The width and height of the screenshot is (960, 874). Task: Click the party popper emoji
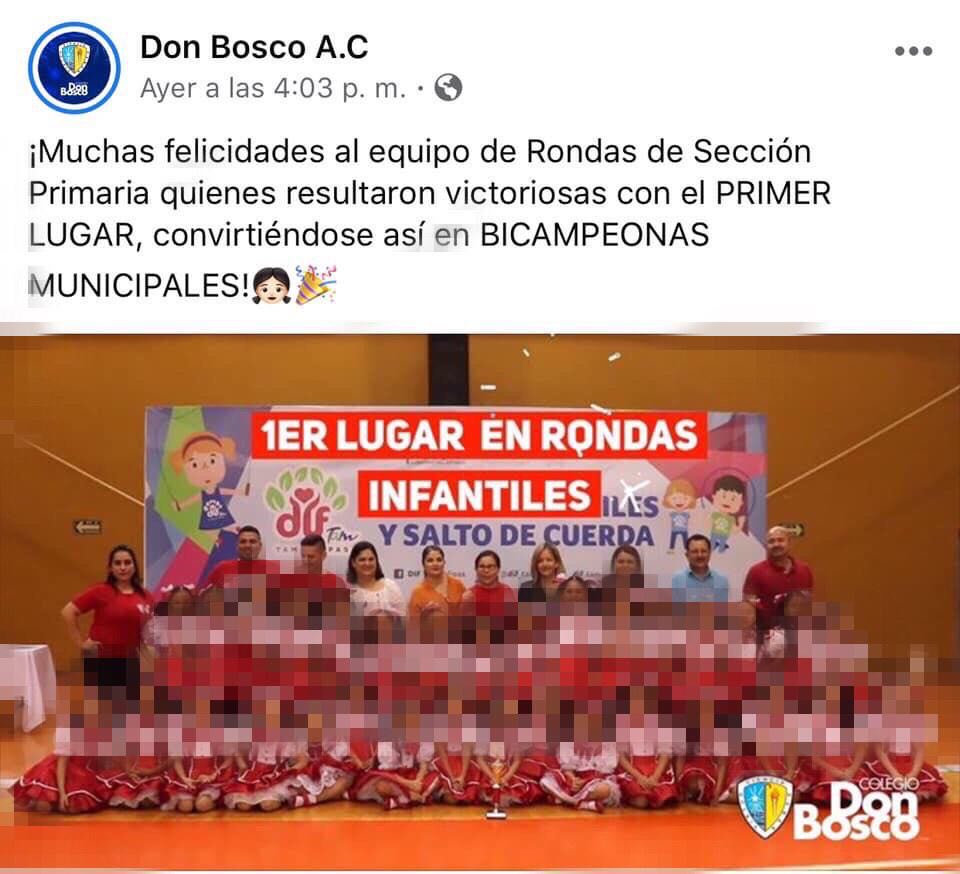click(x=316, y=285)
